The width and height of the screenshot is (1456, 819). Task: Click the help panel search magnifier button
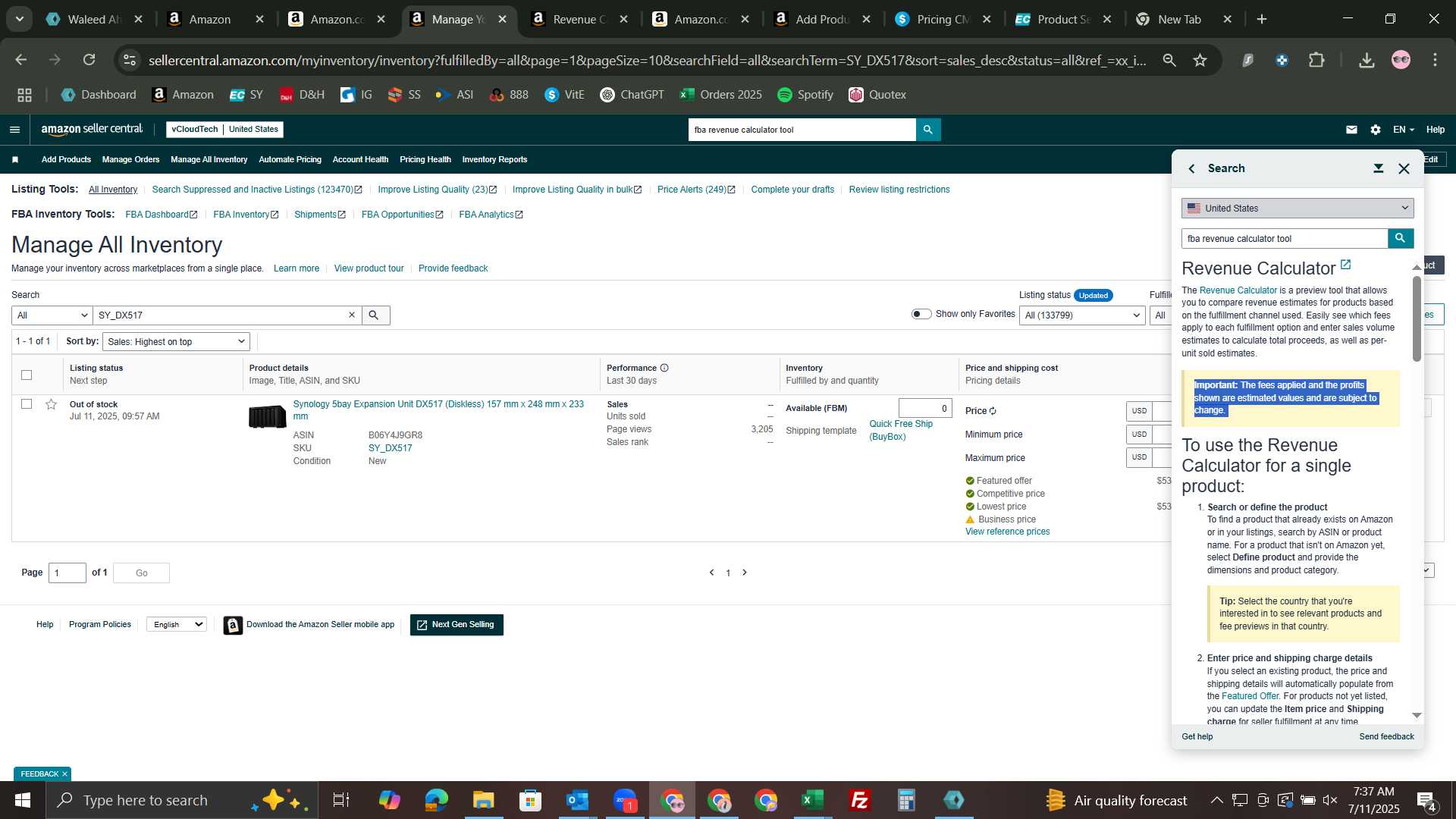(1401, 238)
